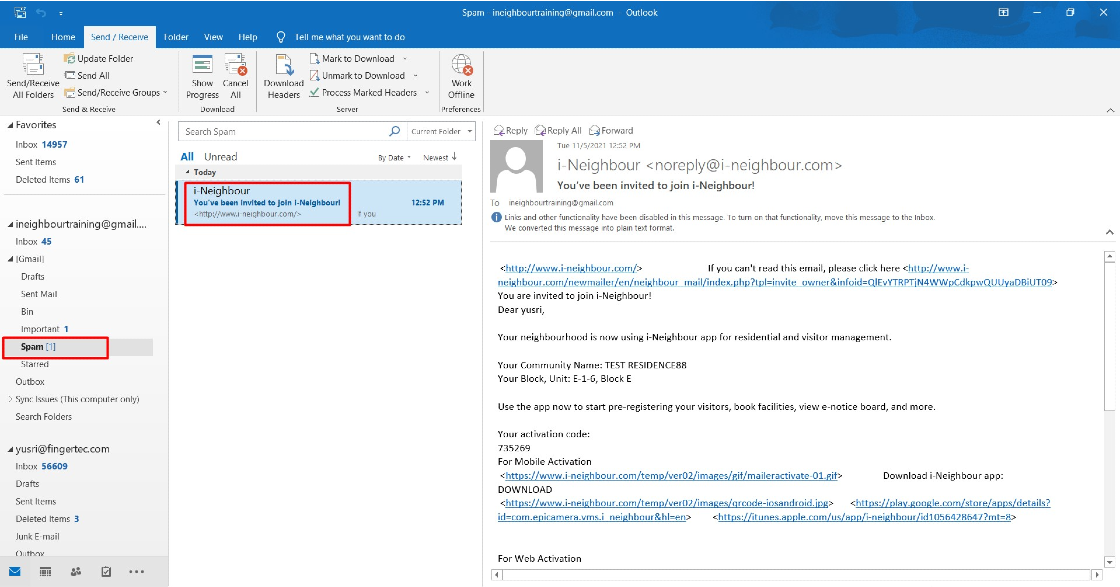The height and width of the screenshot is (587, 1120).
Task: Collapse yusri@fingertec.com account
Action: point(11,450)
